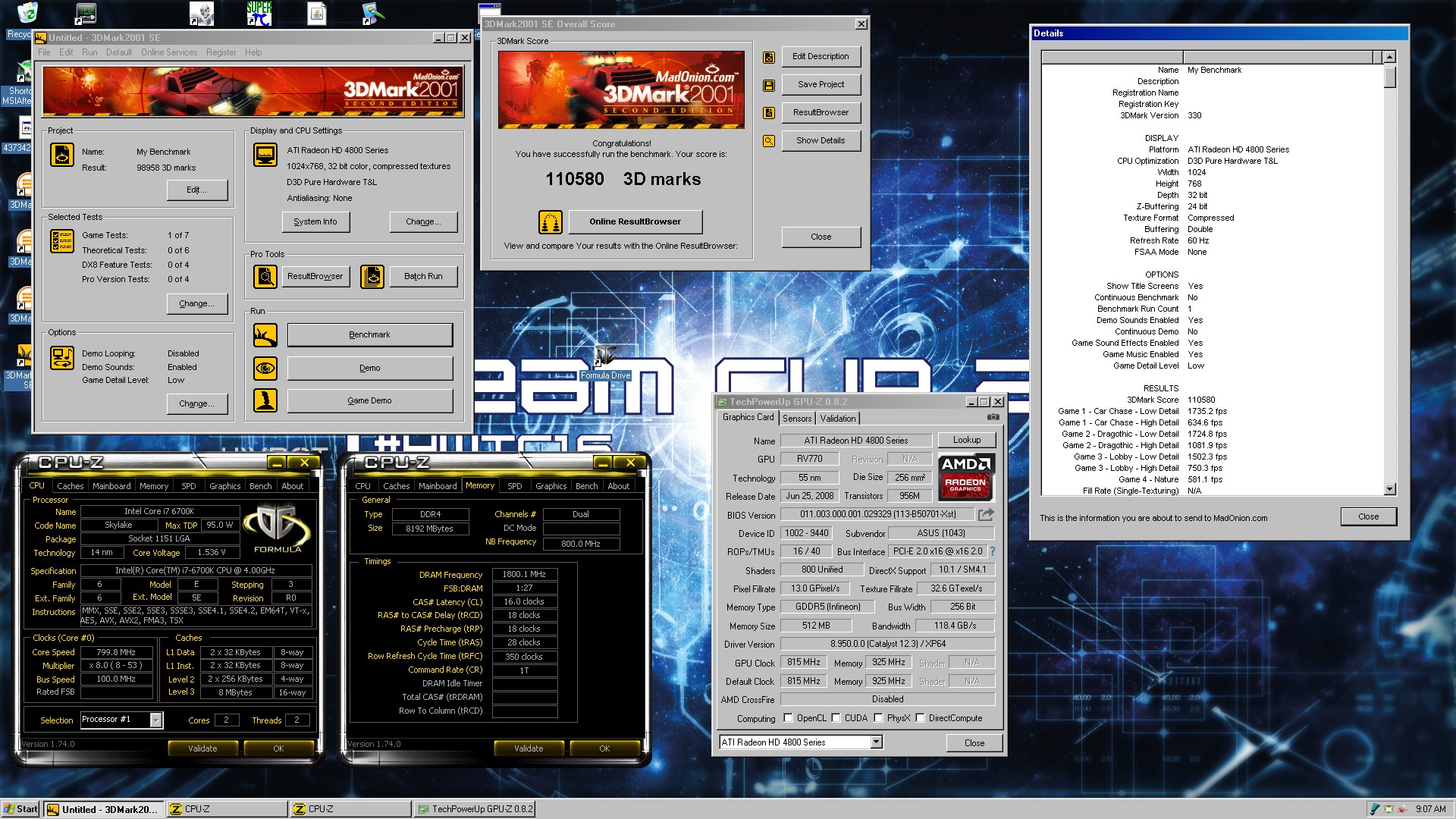Click the BIOS Version share icon in GPU-Z

986,515
